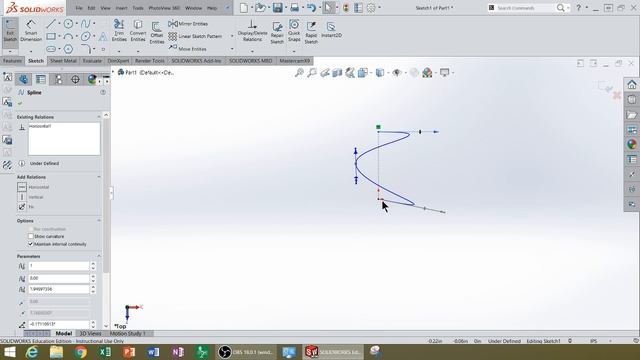Click the Zoom to Fit icon
The image size is (640, 360).
tap(299, 73)
